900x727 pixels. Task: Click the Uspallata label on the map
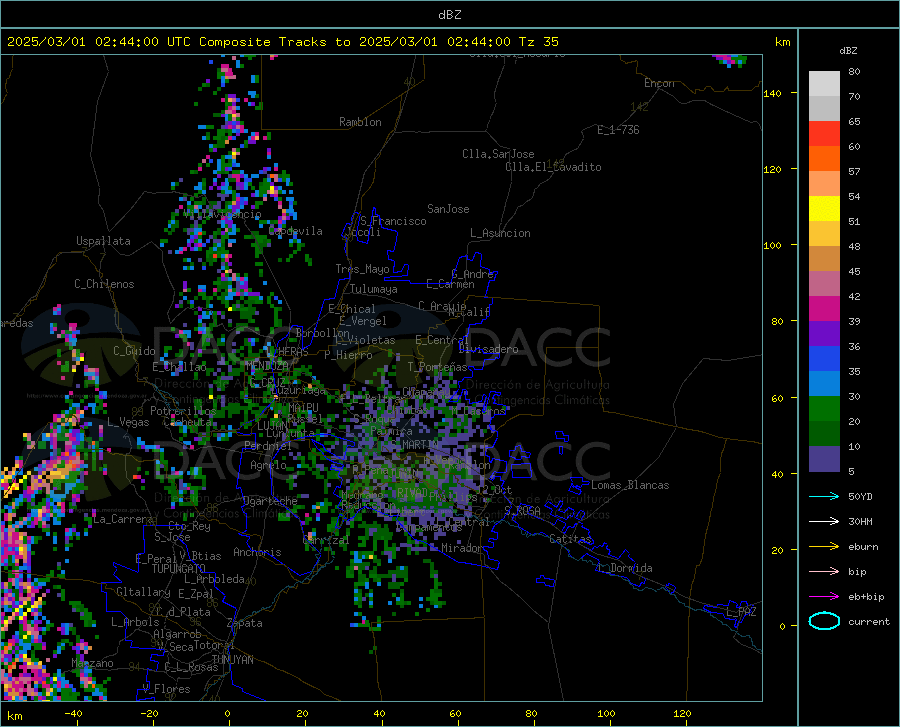[103, 241]
